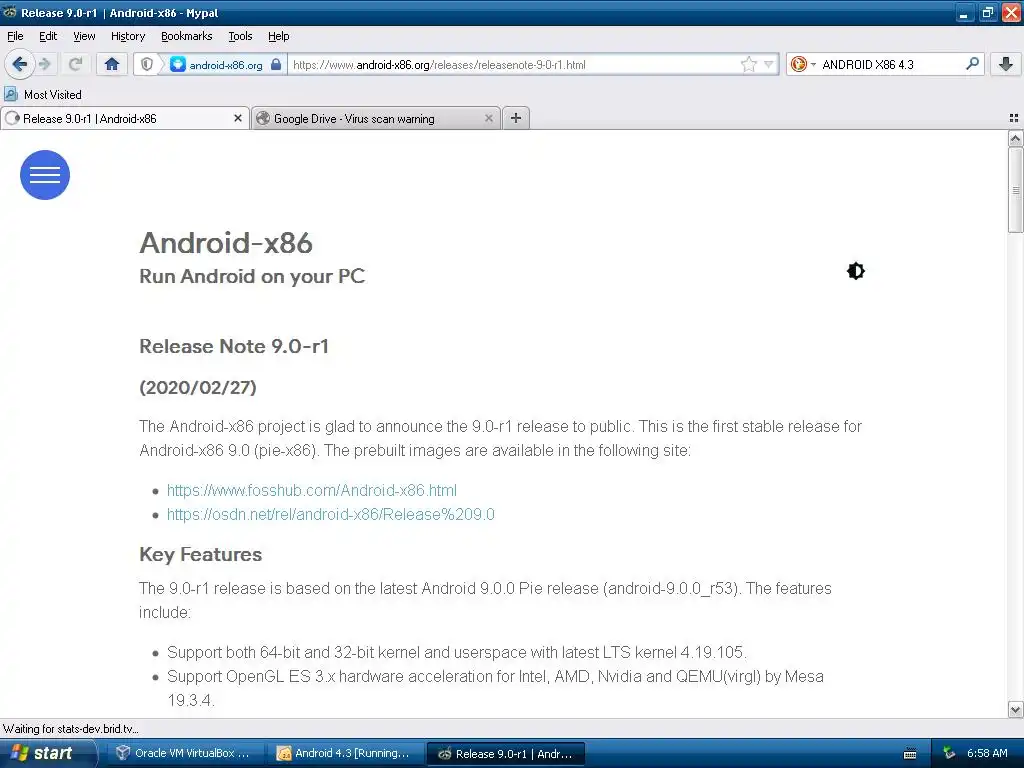Click the tracking protection shield icon
Viewport: 1024px width, 768px height.
pos(147,64)
